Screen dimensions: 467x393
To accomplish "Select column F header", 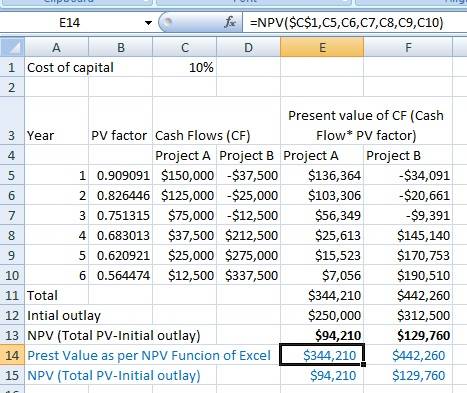I will (408, 48).
